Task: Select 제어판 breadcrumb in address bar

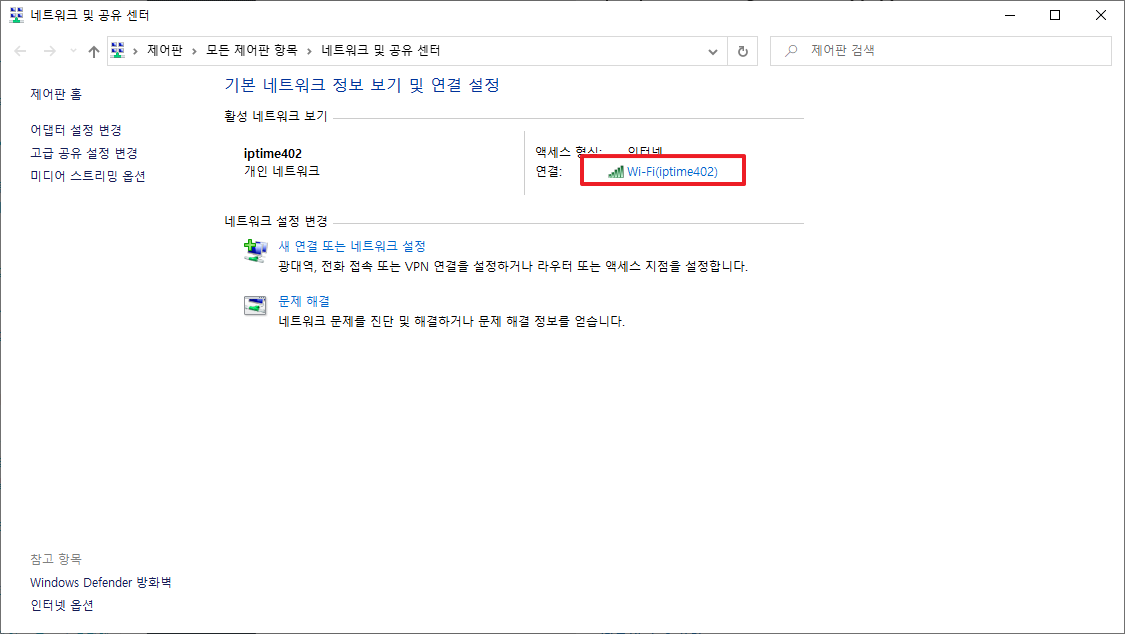Action: point(165,50)
